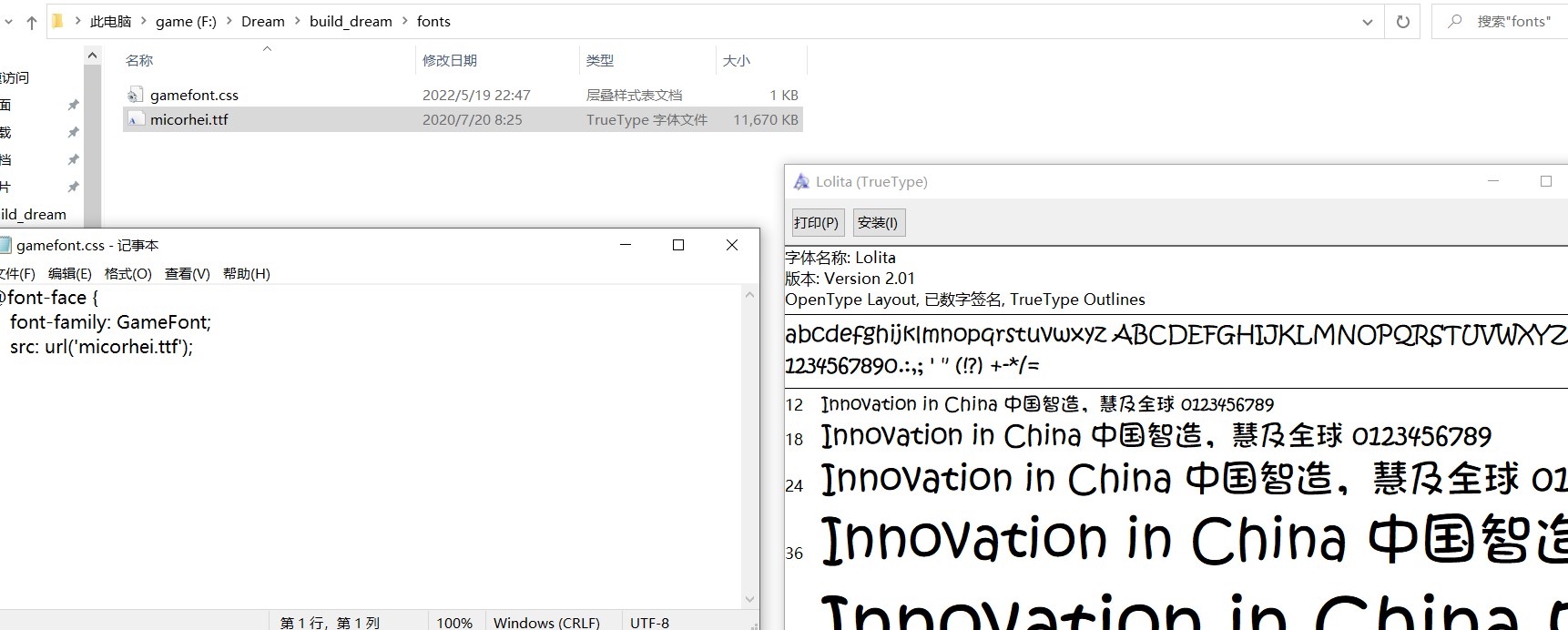Viewport: 1568px width, 630px height.
Task: Open the recent locations dropdown arrow
Action: pos(8,22)
